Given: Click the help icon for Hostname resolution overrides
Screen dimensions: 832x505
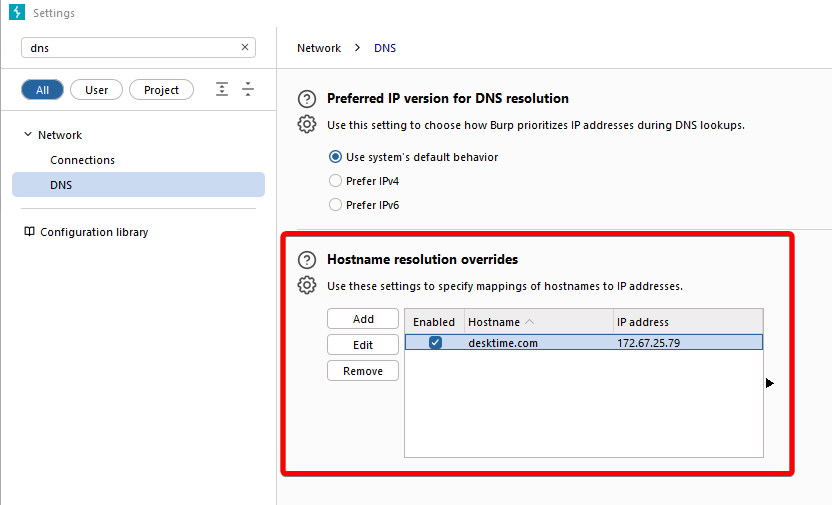Looking at the screenshot, I should point(308,260).
